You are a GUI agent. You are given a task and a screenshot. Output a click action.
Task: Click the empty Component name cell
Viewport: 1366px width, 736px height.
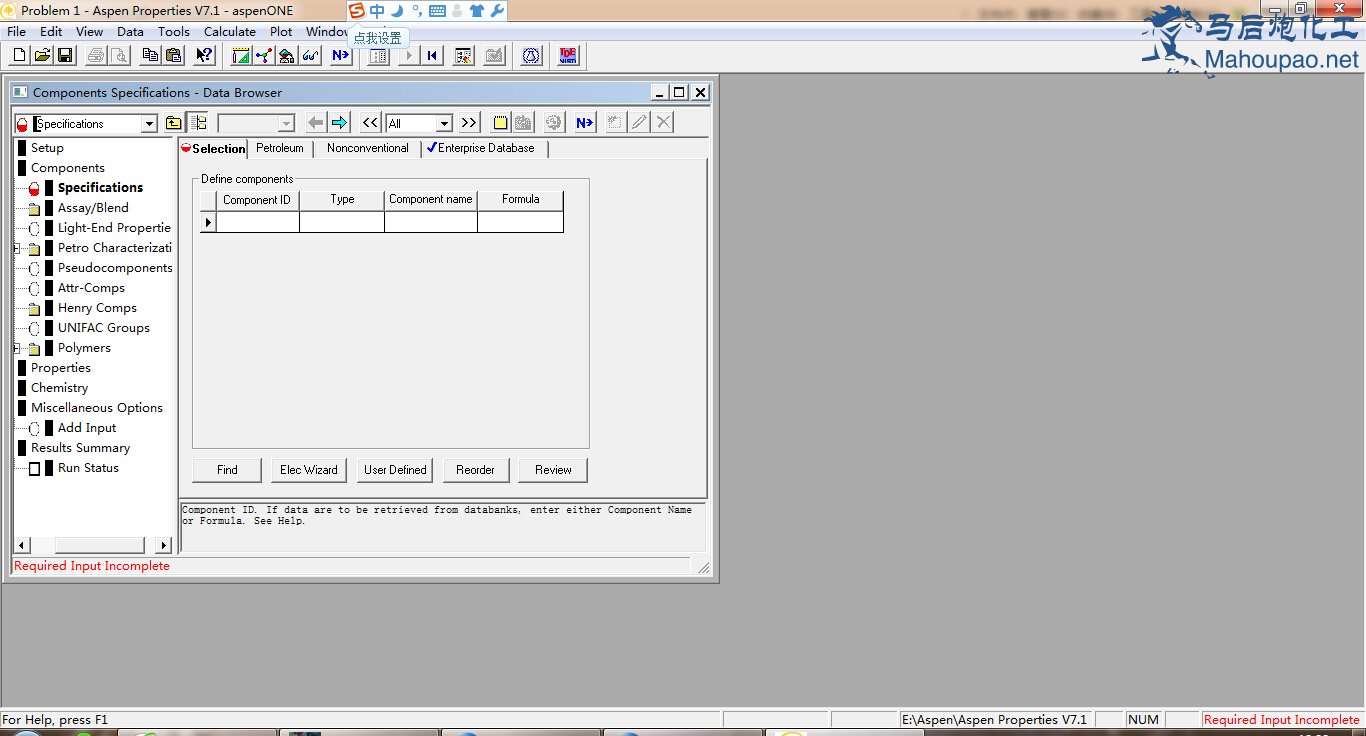[x=431, y=222]
